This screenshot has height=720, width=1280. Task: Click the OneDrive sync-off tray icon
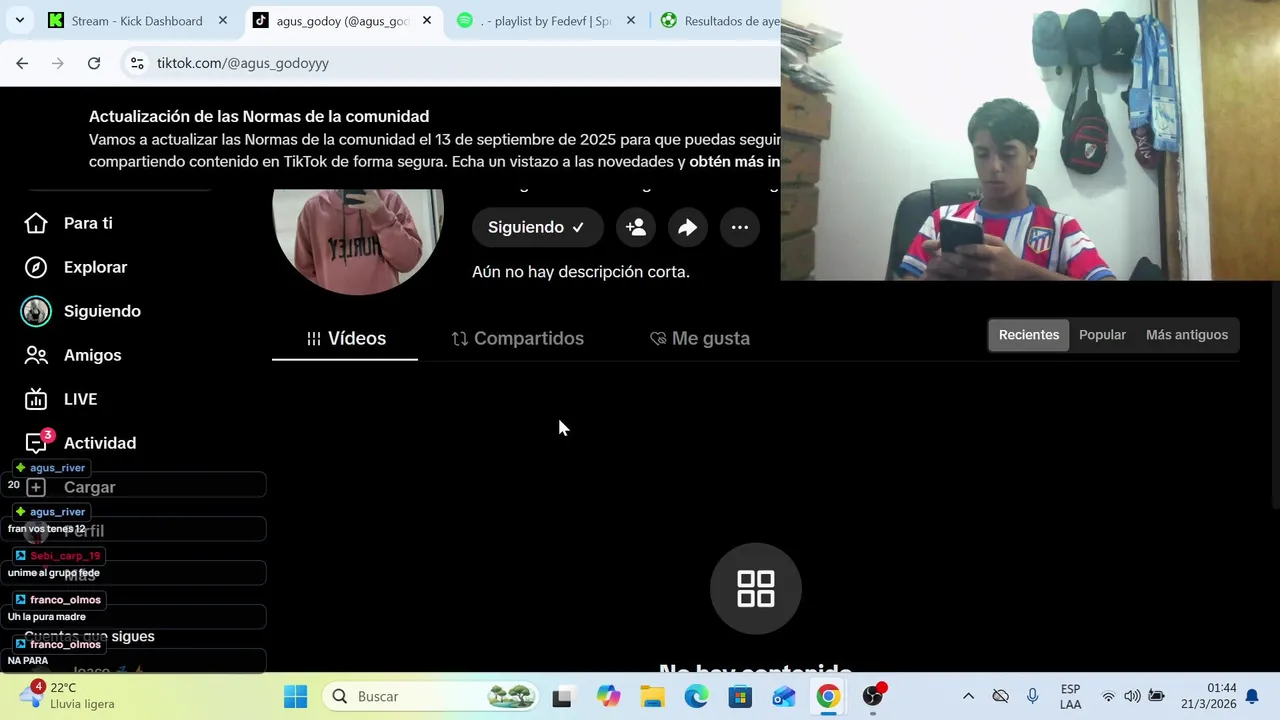tap(1000, 696)
